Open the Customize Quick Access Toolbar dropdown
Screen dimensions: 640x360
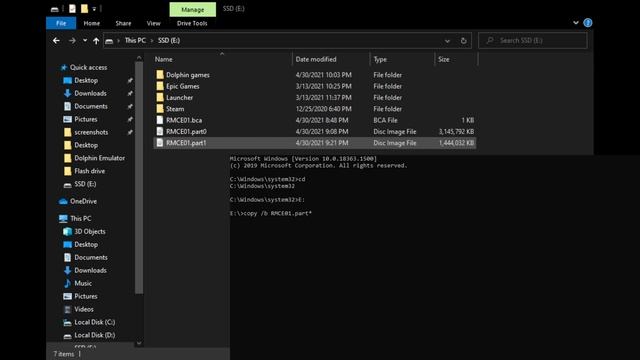[94, 9]
